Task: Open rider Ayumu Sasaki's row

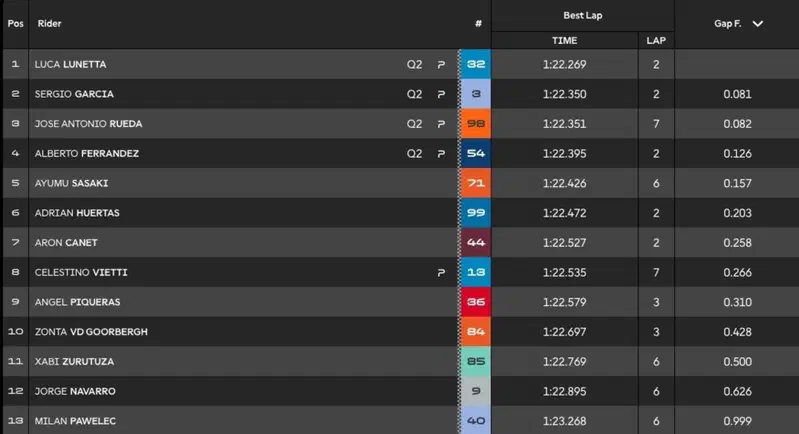Action: coord(401,183)
